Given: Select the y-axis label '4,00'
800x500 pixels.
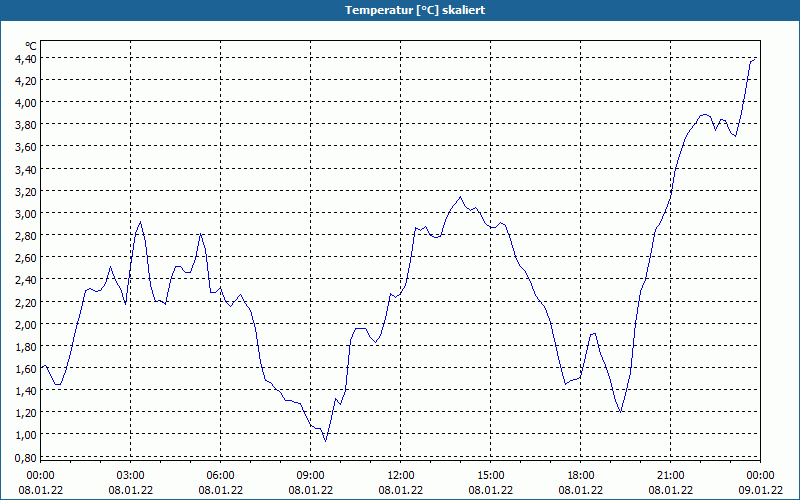Looking at the screenshot, I should (26, 103).
